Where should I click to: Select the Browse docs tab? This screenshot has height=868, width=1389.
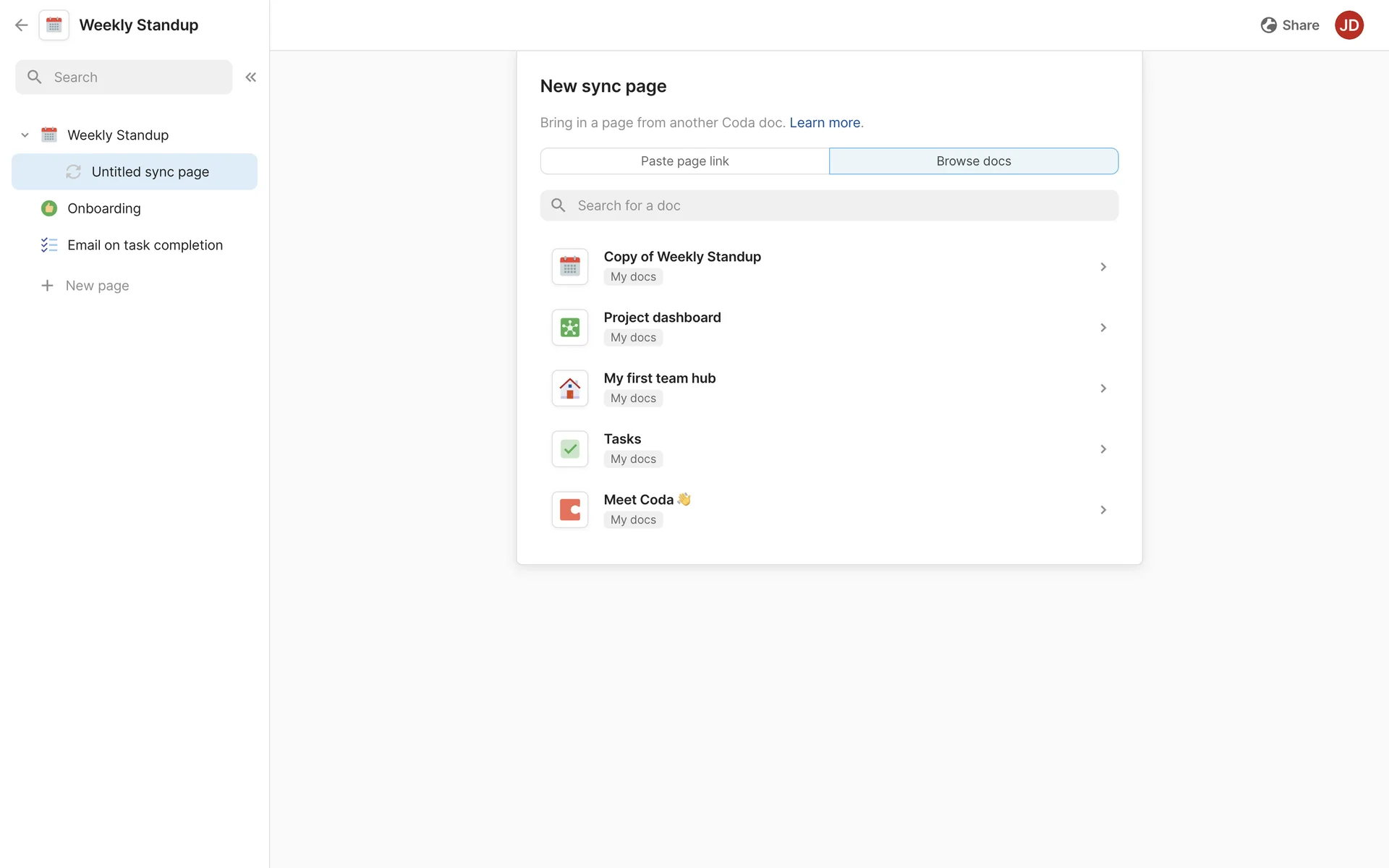tap(974, 161)
